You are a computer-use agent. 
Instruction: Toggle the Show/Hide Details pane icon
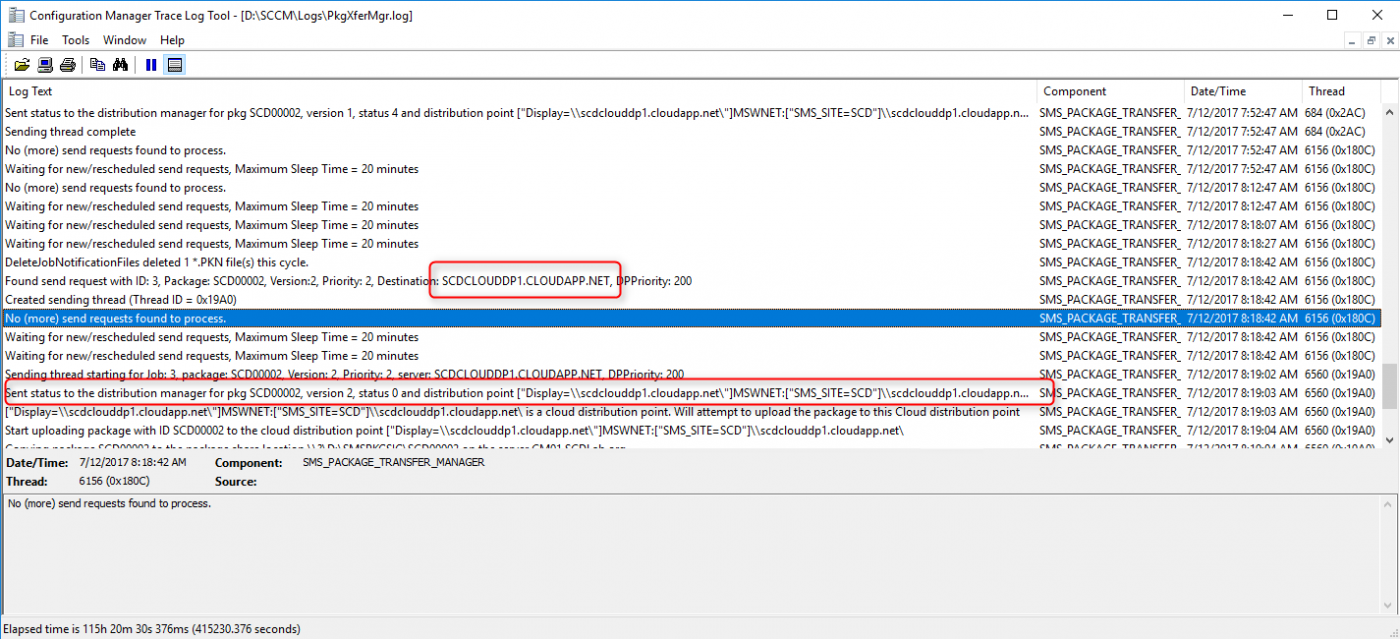[x=175, y=65]
